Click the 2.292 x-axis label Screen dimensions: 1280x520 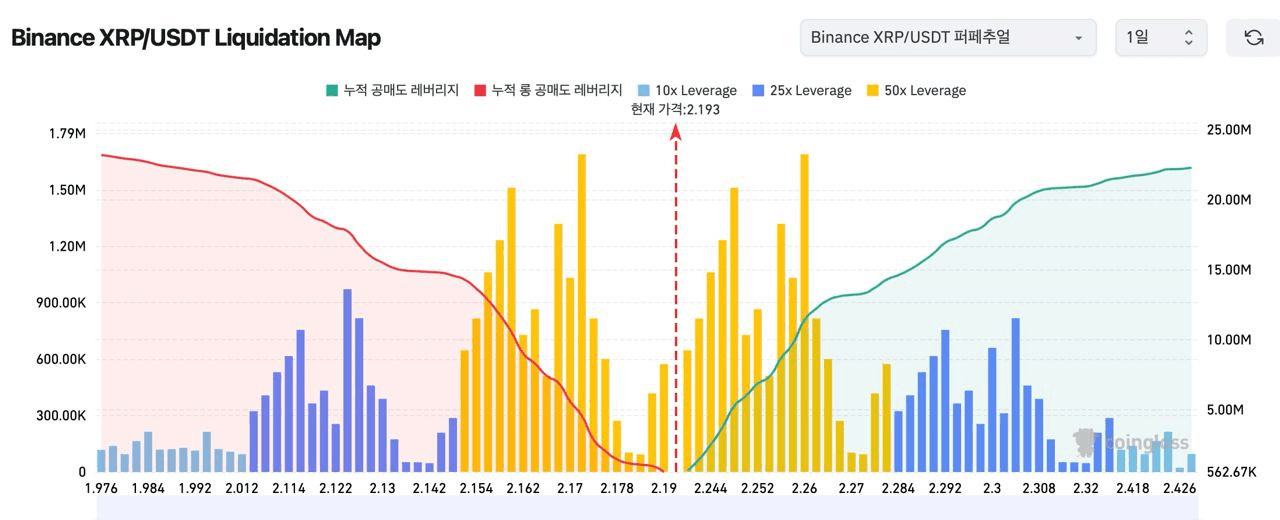[945, 488]
